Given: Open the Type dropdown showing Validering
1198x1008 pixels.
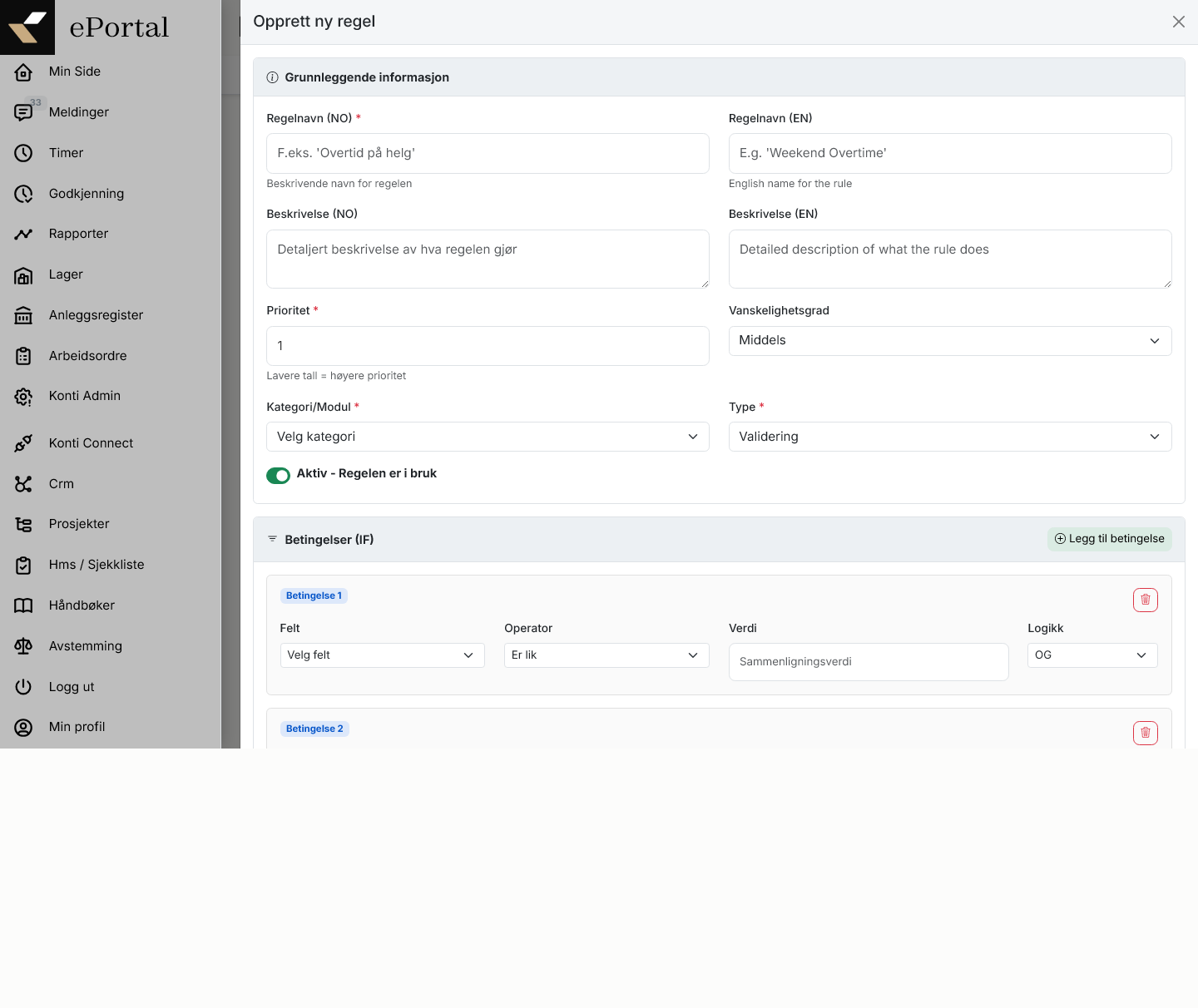Looking at the screenshot, I should pos(950,437).
